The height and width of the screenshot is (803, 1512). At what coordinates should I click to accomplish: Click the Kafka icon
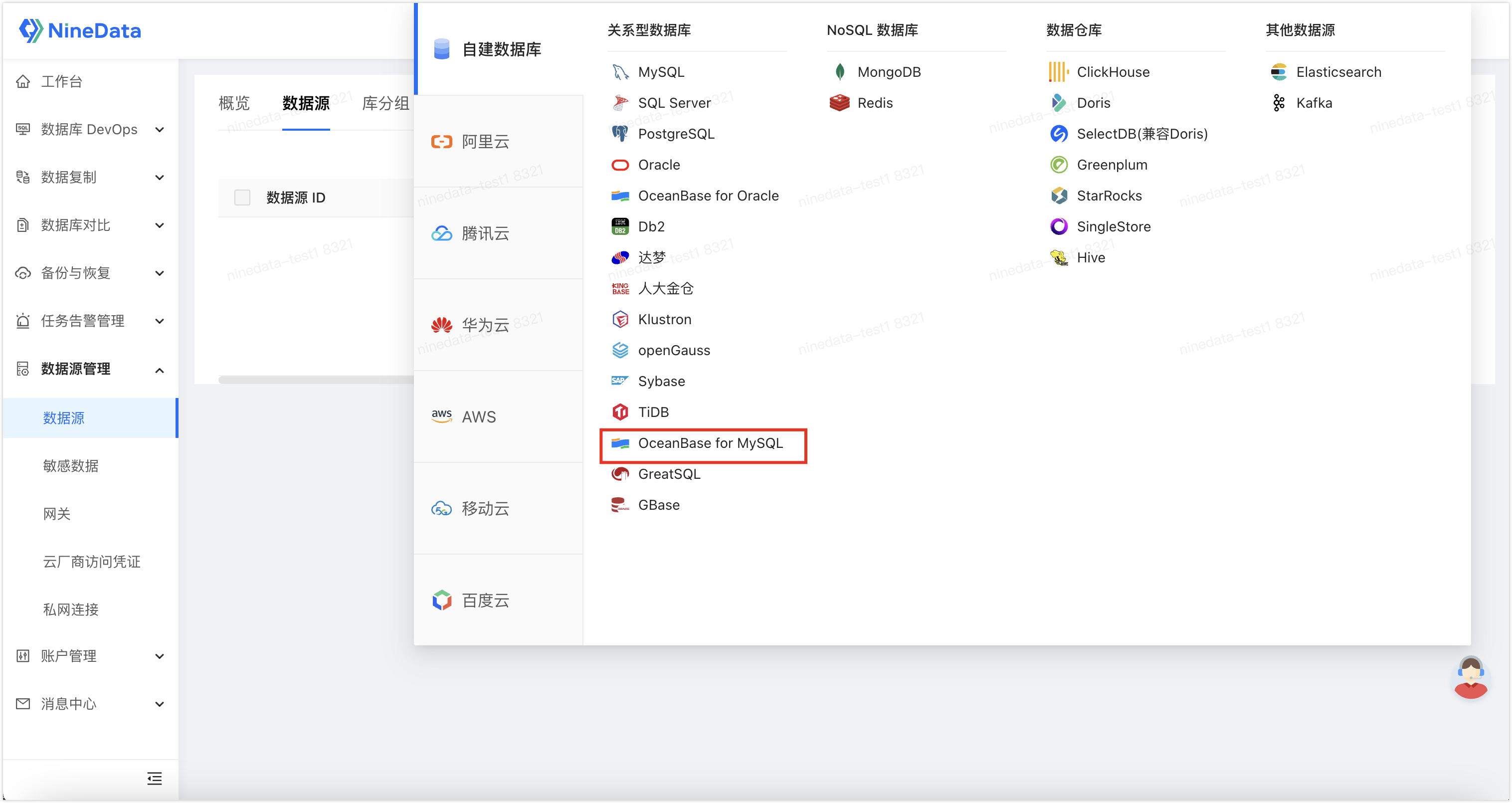tap(1279, 103)
